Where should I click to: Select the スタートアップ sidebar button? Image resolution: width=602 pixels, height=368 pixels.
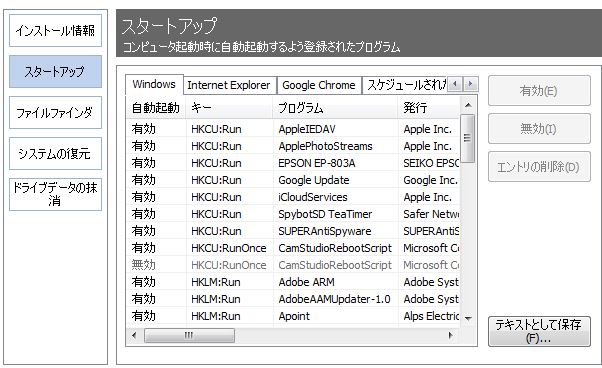point(55,71)
